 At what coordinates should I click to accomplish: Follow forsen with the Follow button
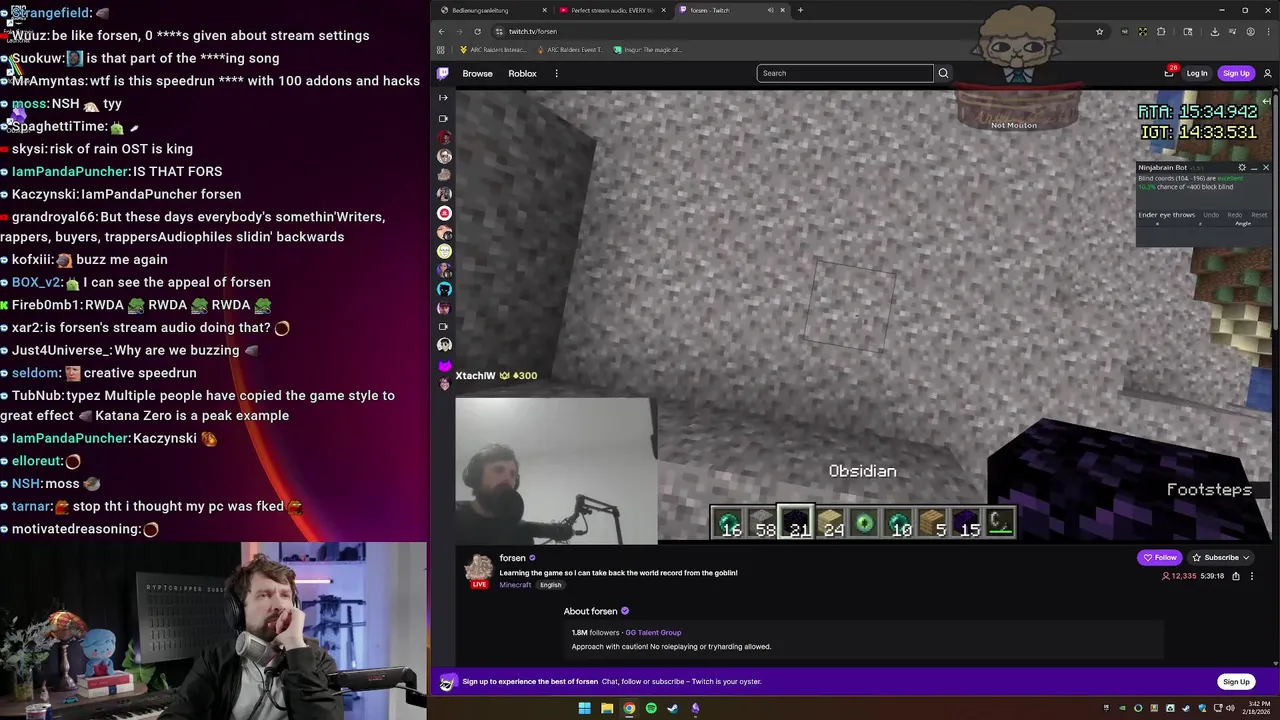click(x=1161, y=557)
